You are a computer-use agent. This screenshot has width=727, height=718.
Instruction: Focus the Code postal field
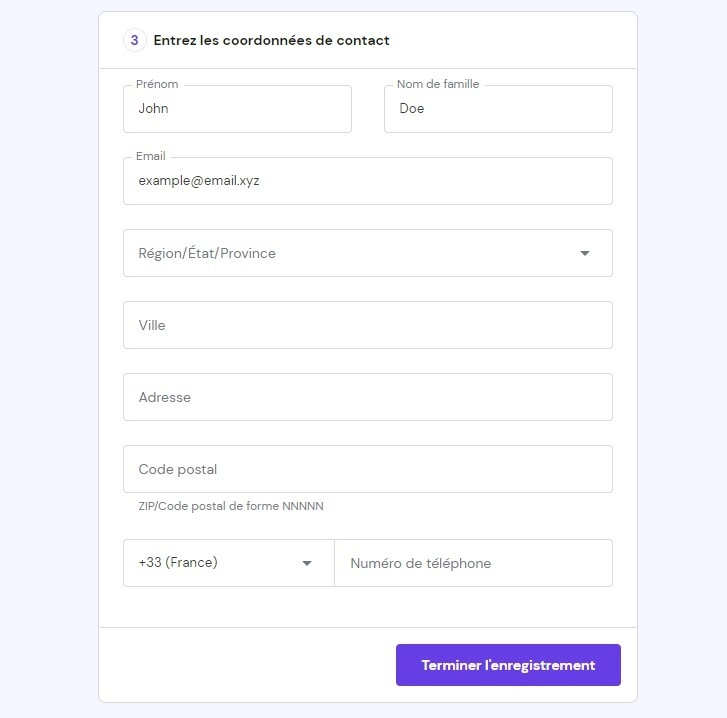tap(367, 469)
